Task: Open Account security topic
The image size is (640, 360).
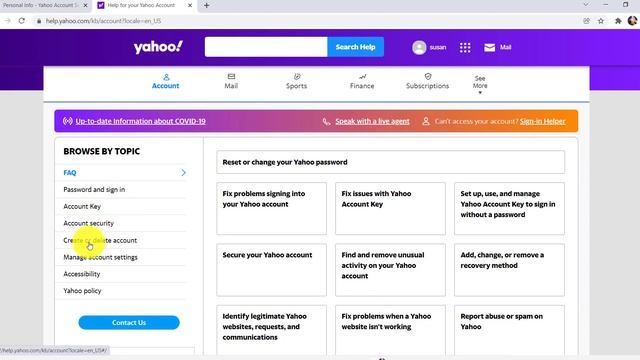Action: (89, 223)
